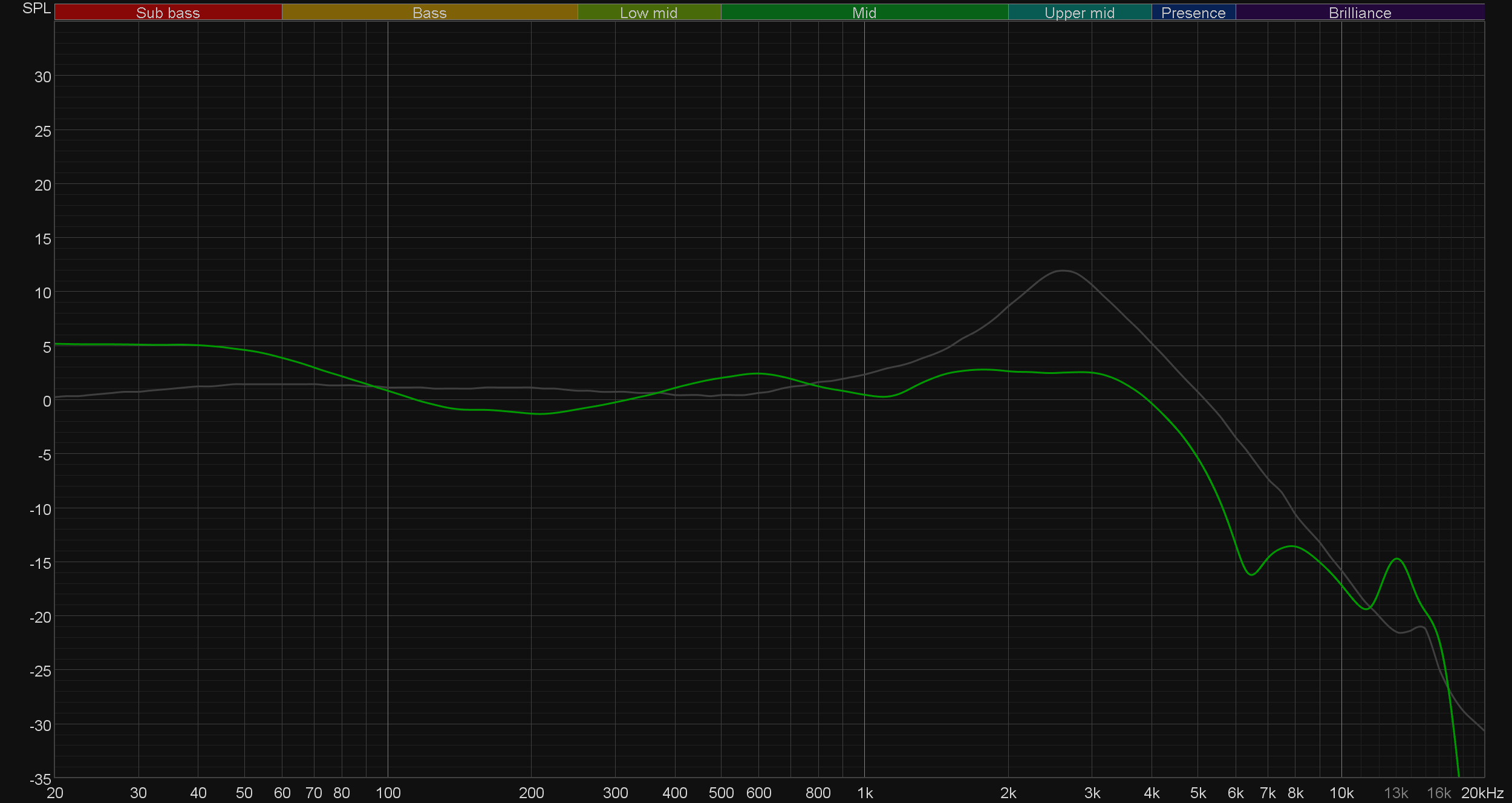1512x803 pixels.
Task: Click the 2k frequency axis label
Action: click(x=1008, y=793)
